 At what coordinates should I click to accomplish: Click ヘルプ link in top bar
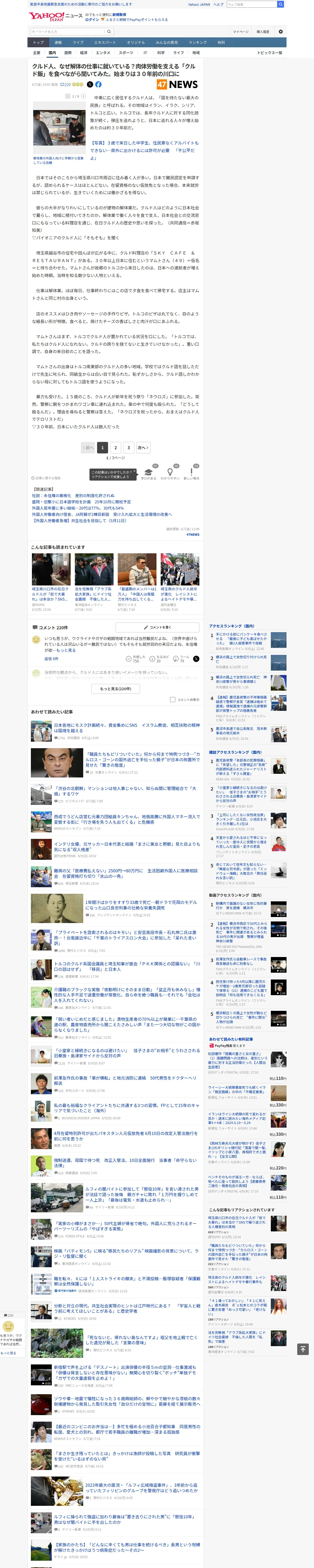coord(218,4)
